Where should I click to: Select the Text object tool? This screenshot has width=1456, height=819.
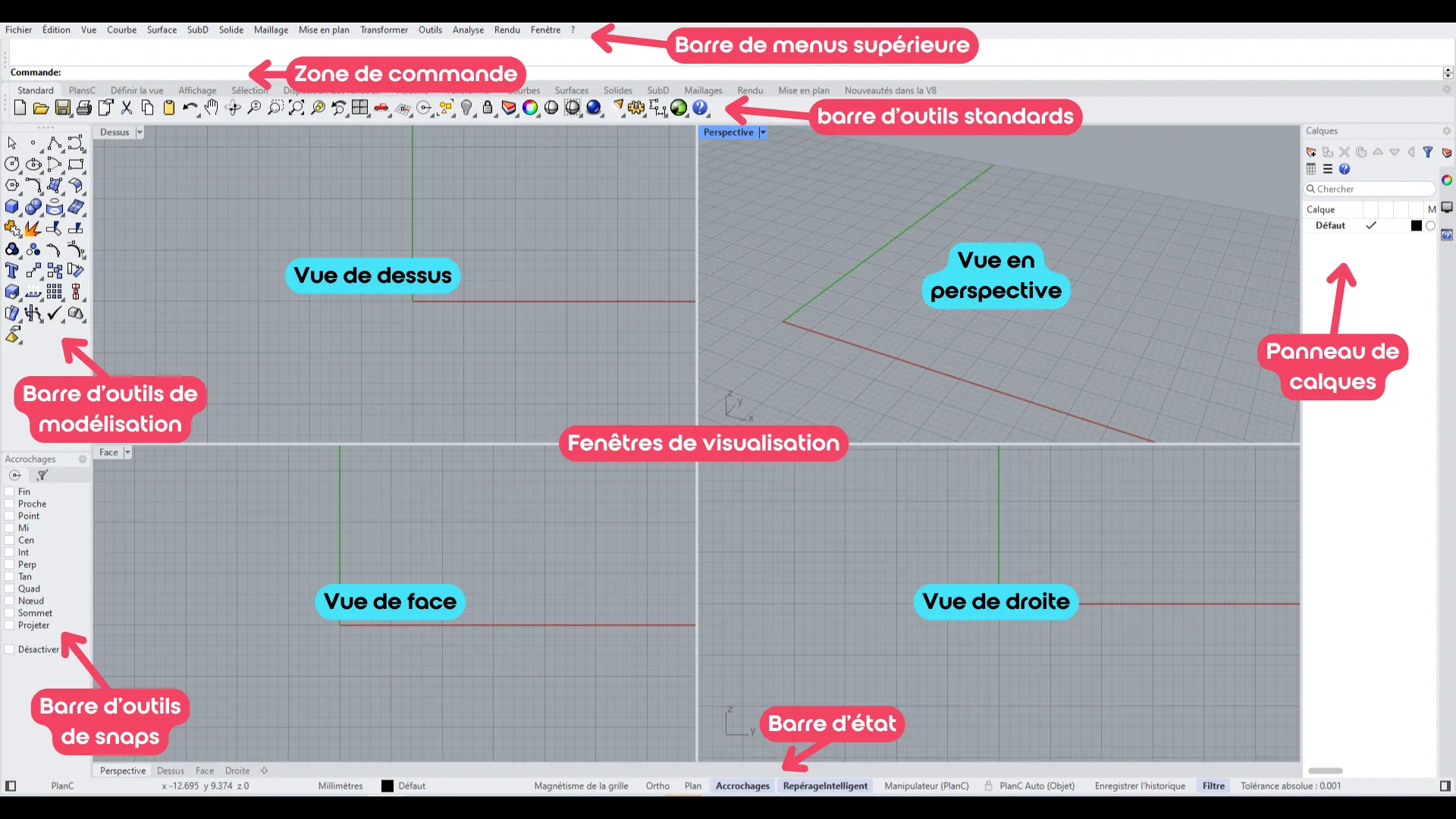[x=12, y=271]
